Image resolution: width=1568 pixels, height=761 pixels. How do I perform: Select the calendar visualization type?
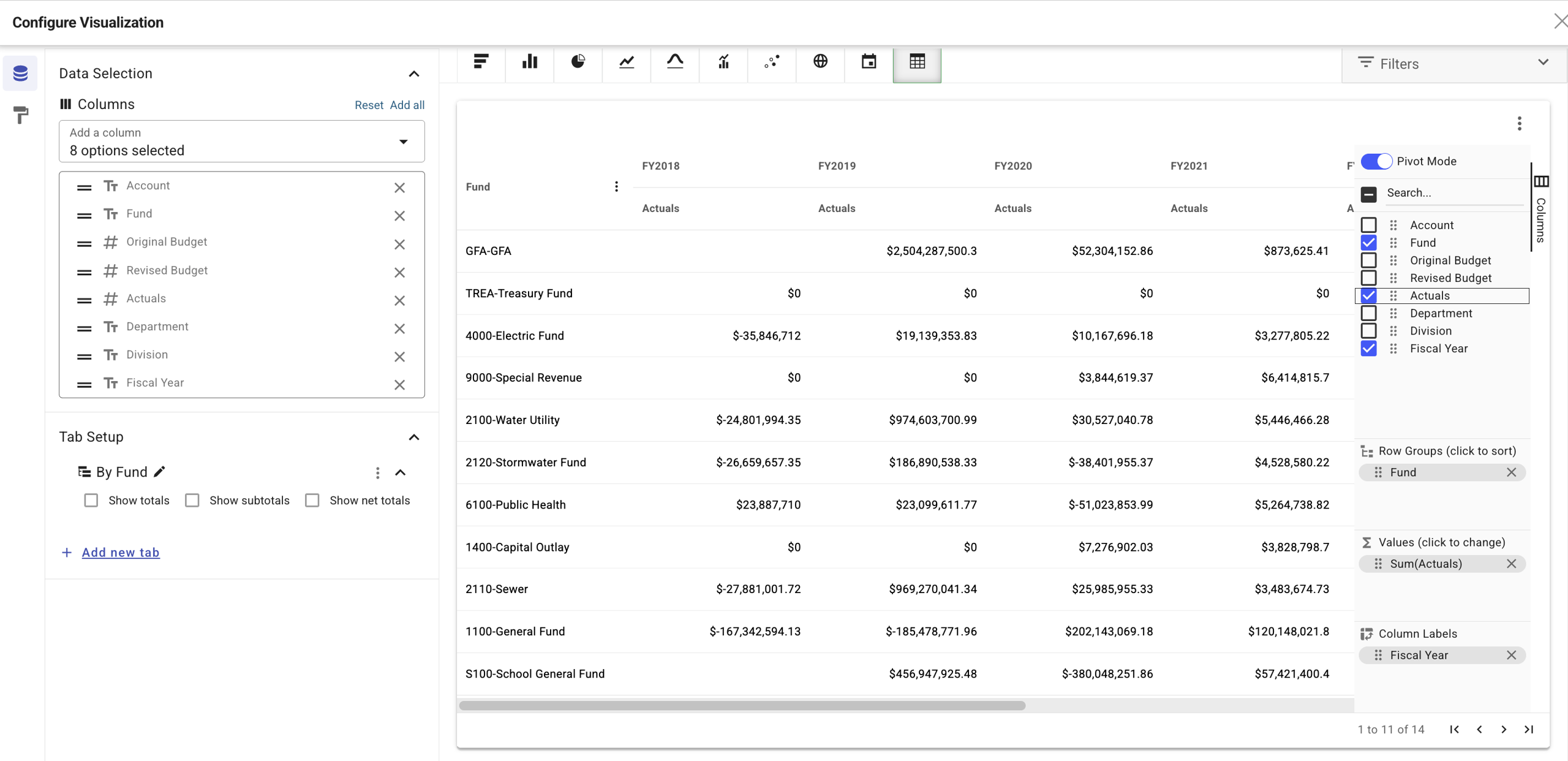pyautogui.click(x=869, y=62)
